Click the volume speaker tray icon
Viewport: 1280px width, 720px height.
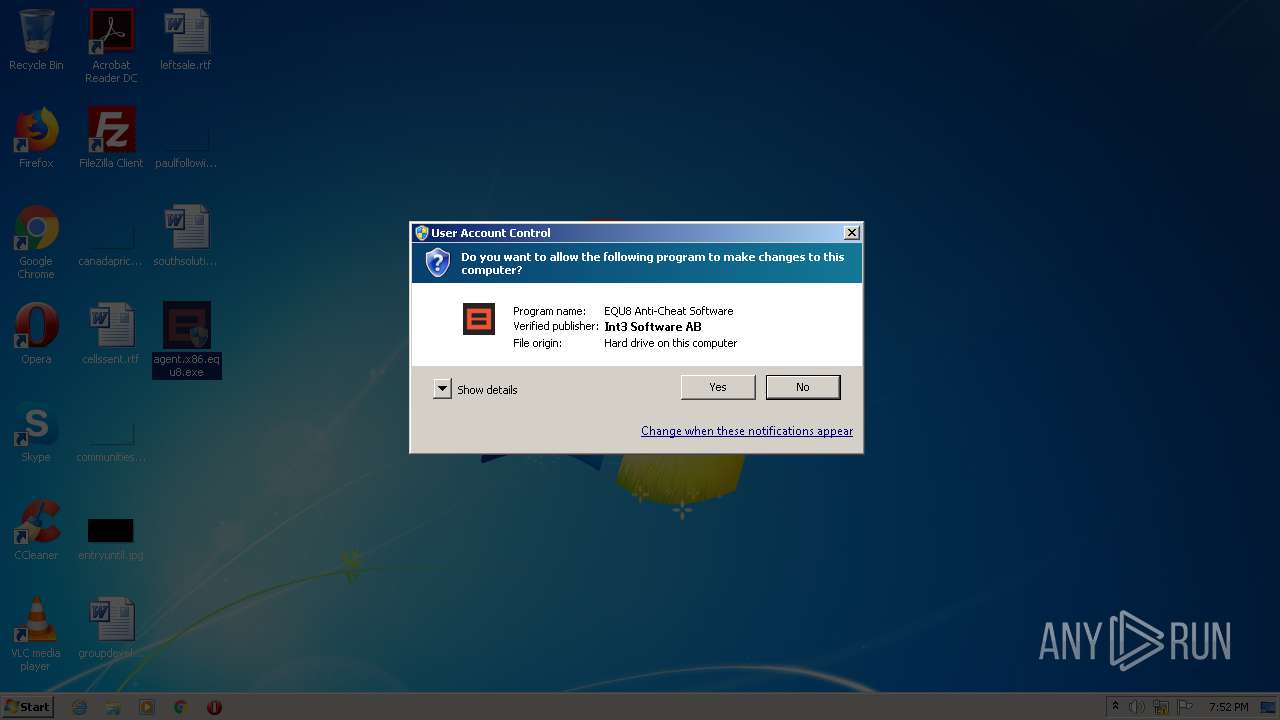[x=1137, y=707]
